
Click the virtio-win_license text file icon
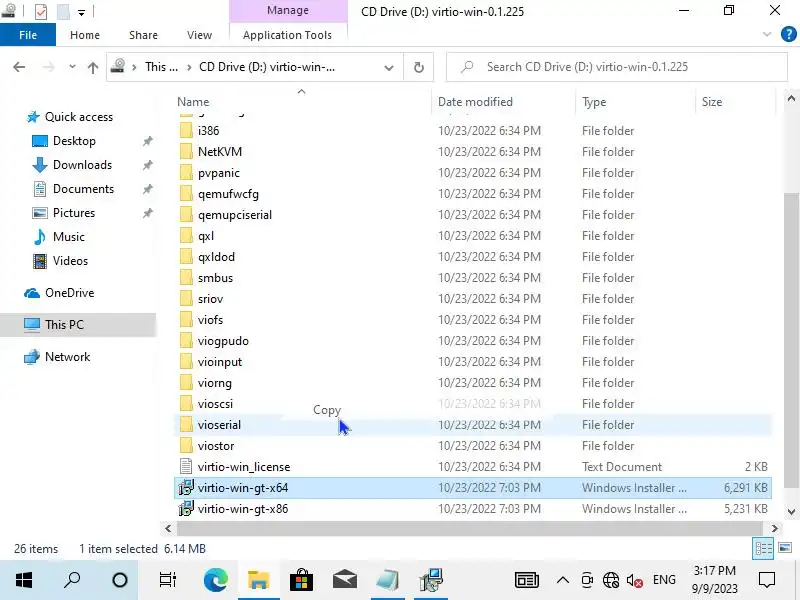186,466
